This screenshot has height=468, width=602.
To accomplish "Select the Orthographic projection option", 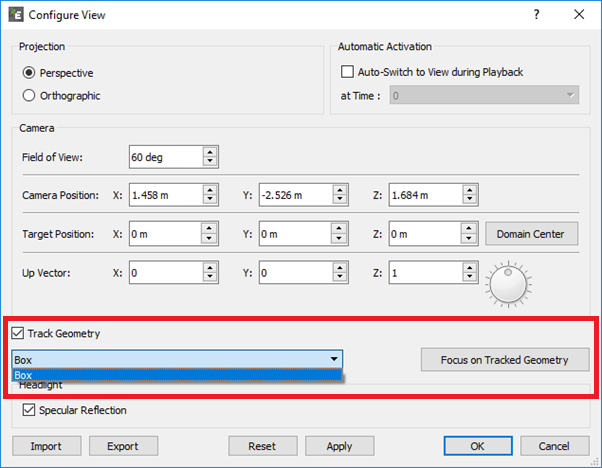I will (28, 96).
